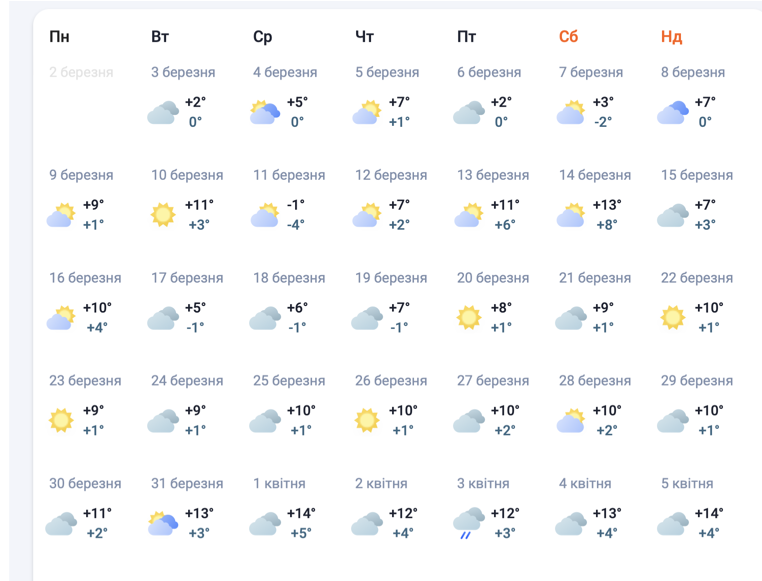The height and width of the screenshot is (581, 762).
Task: Click the Нд weekday column header
Action: pyautogui.click(x=671, y=37)
